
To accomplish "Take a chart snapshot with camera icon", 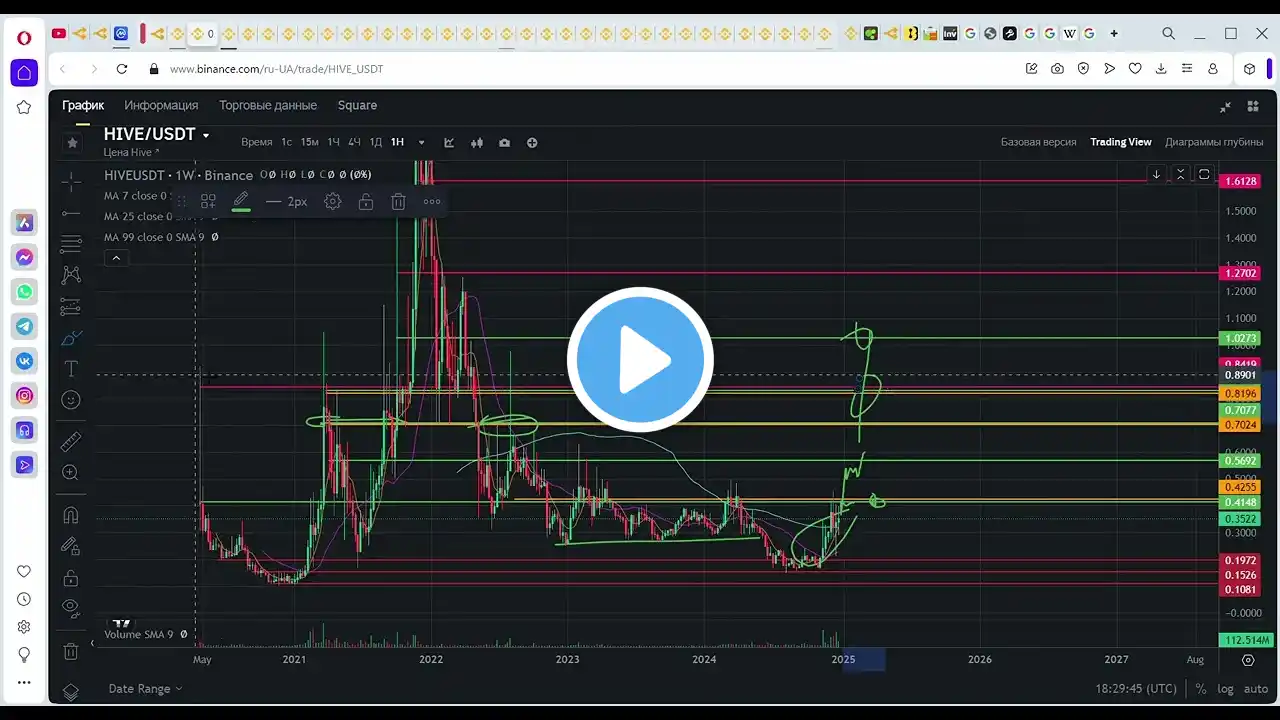I will (504, 143).
